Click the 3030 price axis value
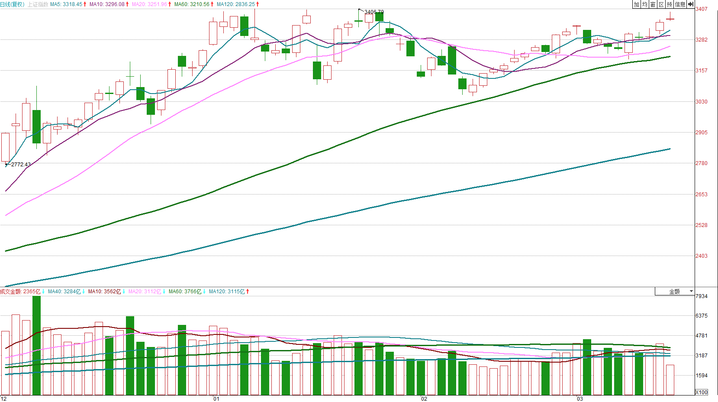Viewport: 718px width, 402px height. (702, 102)
